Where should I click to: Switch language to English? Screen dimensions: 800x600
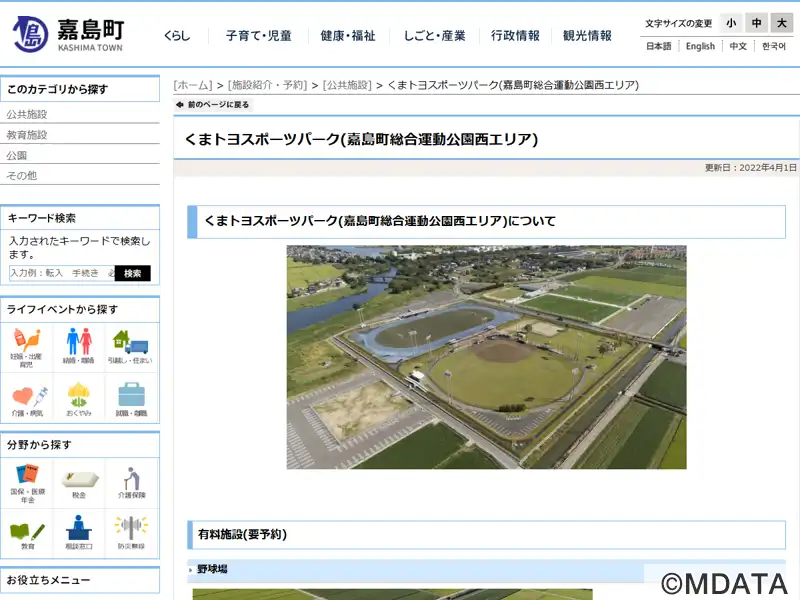(700, 46)
